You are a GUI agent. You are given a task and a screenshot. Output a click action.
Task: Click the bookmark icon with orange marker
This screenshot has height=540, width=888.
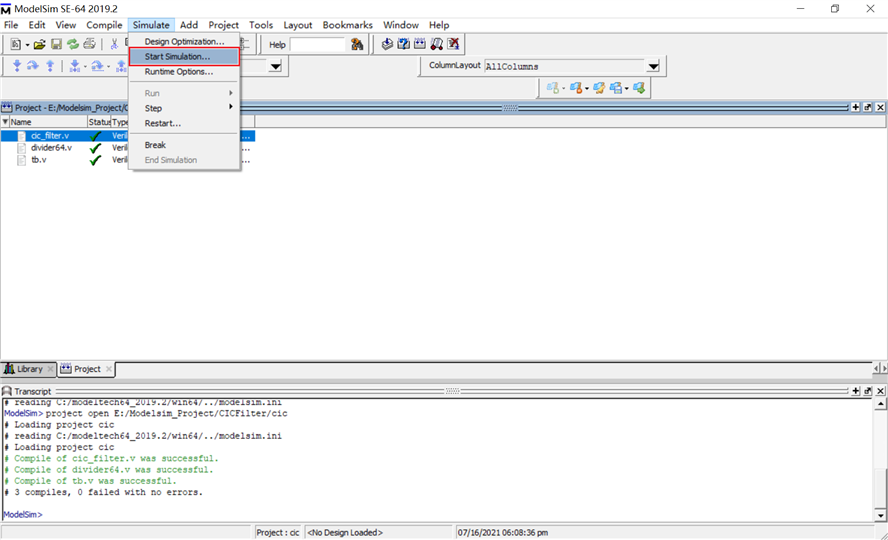pyautogui.click(x=576, y=88)
